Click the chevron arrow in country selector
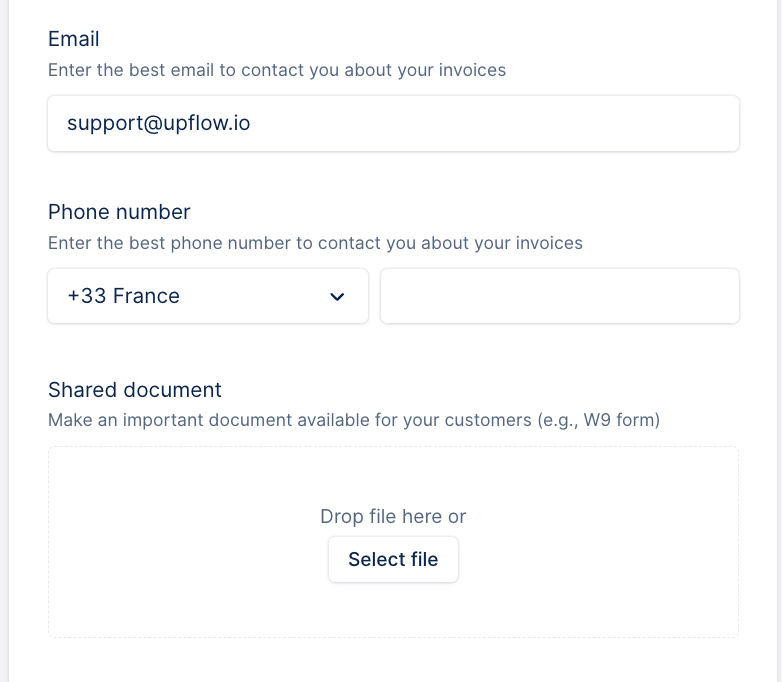This screenshot has height=682, width=782. 337,297
